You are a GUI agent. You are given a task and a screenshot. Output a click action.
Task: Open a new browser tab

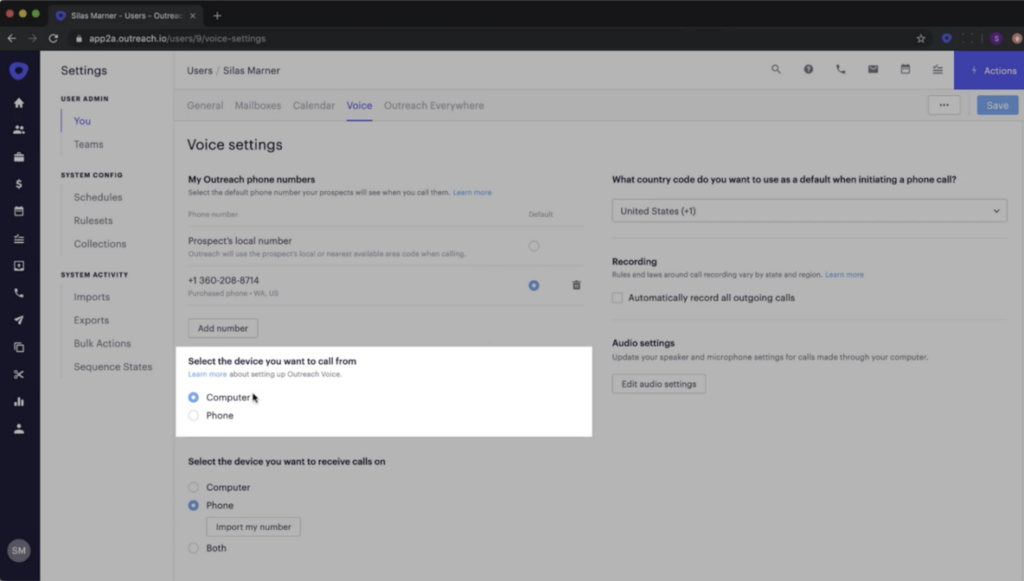point(217,15)
